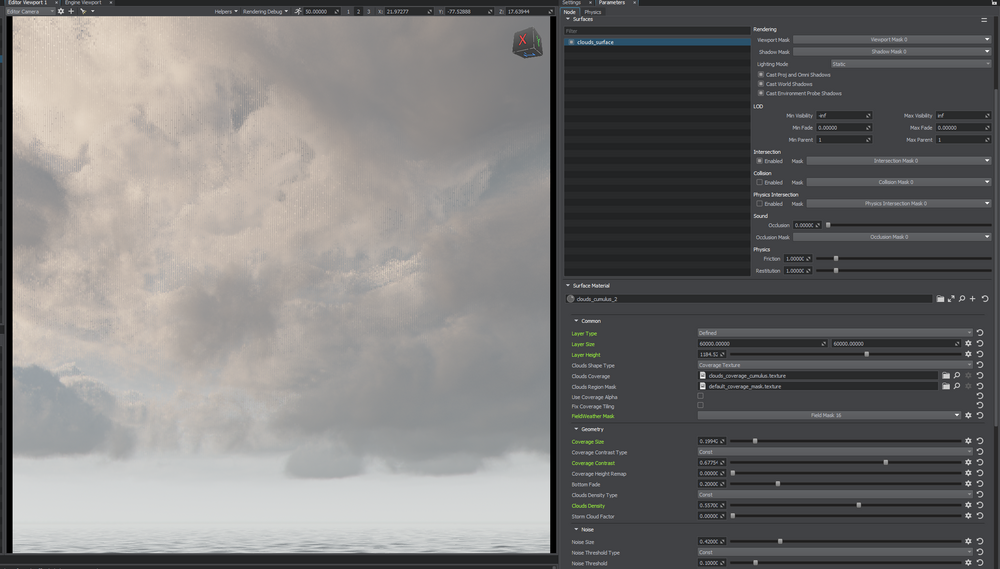Switch to Settings panel tab
This screenshot has width=1000, height=569.
pyautogui.click(x=571, y=3)
